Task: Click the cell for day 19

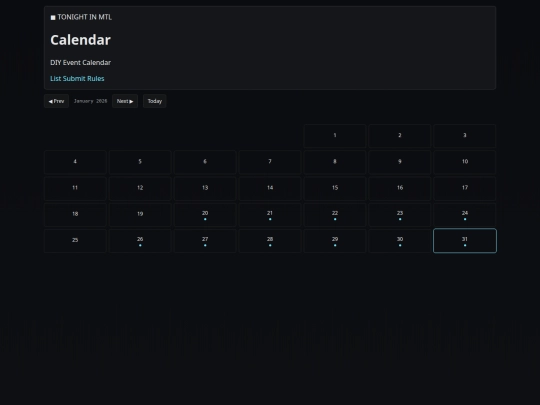Action: click(140, 214)
